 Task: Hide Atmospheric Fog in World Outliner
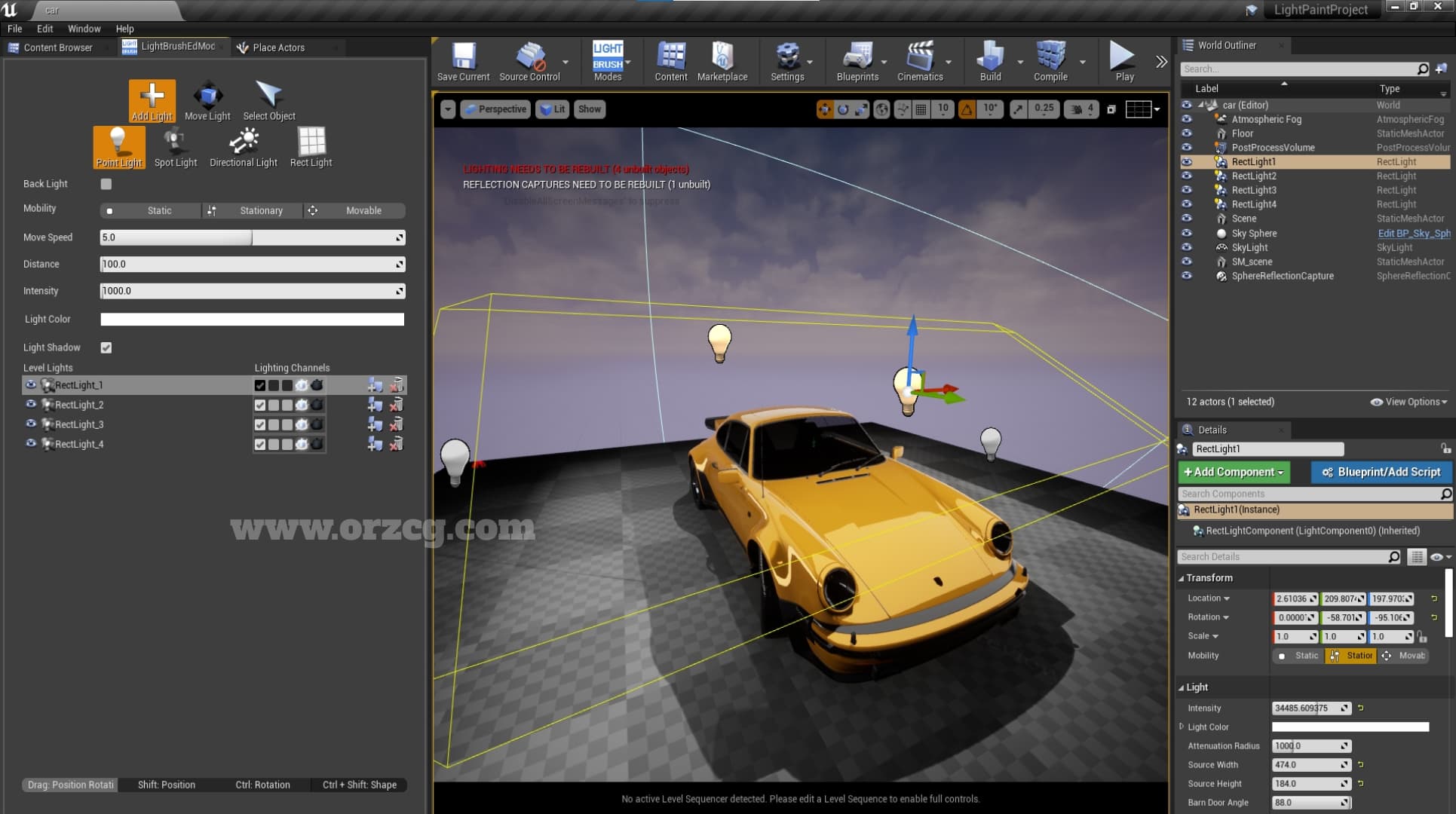pyautogui.click(x=1186, y=119)
